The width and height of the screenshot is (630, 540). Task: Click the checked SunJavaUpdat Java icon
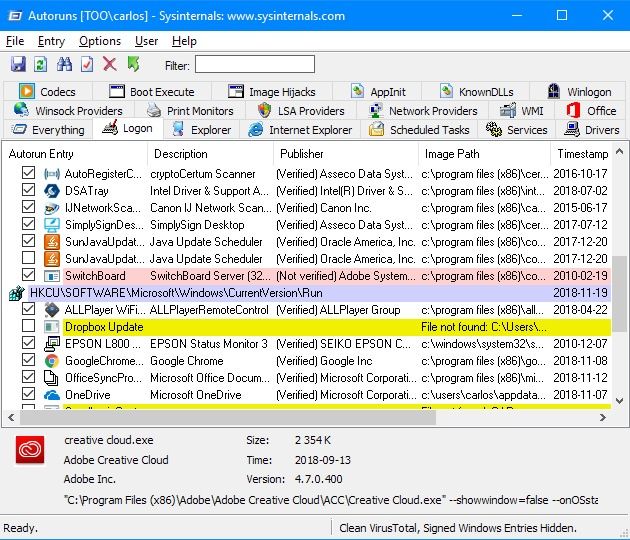52,242
